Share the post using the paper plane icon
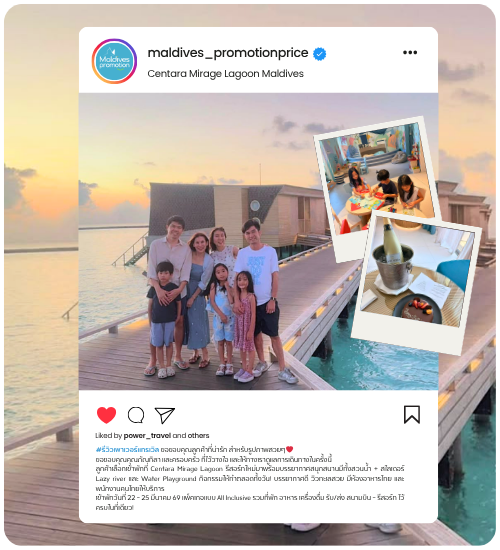The height and width of the screenshot is (550, 500). click(x=165, y=415)
